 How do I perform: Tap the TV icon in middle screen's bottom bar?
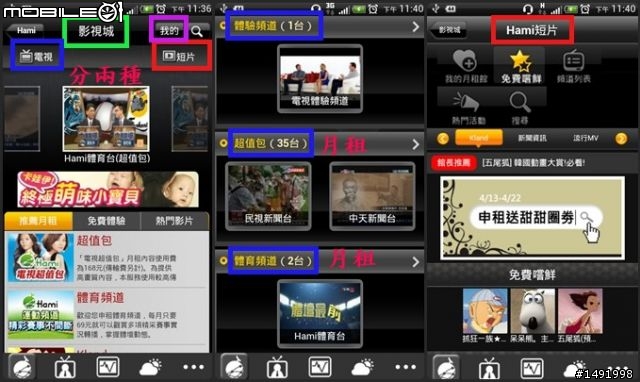coord(278,367)
